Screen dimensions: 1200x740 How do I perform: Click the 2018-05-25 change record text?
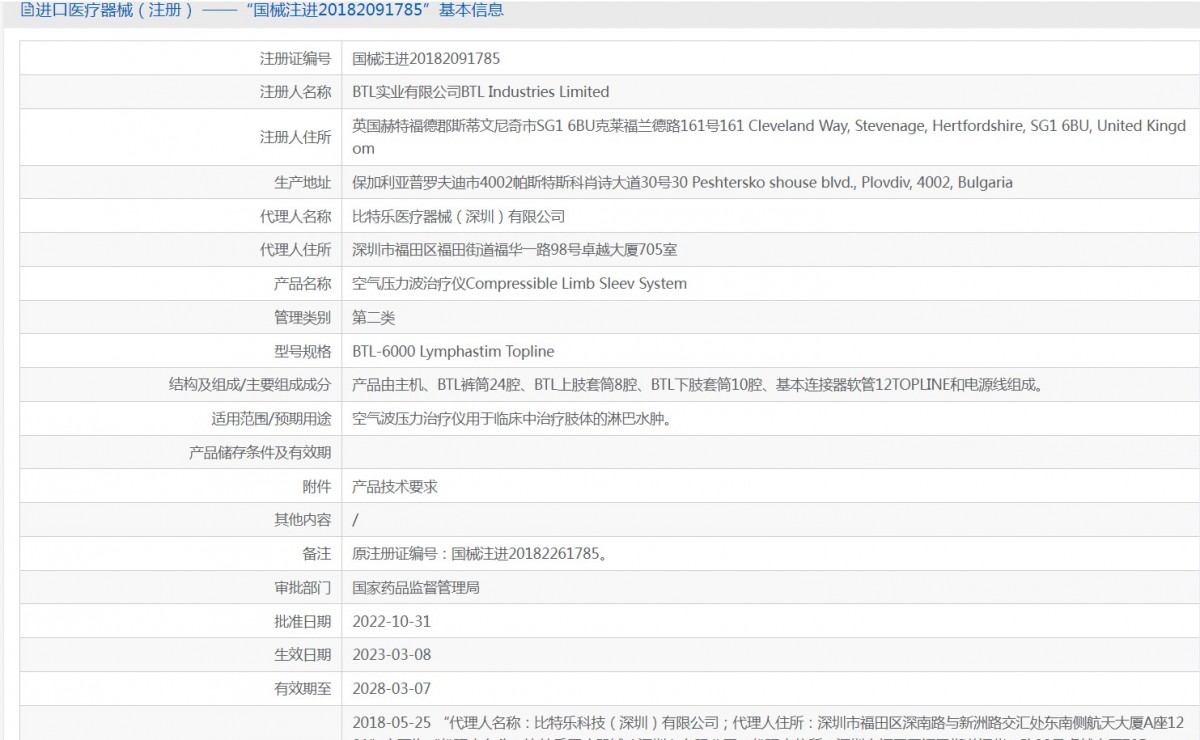coord(769,727)
